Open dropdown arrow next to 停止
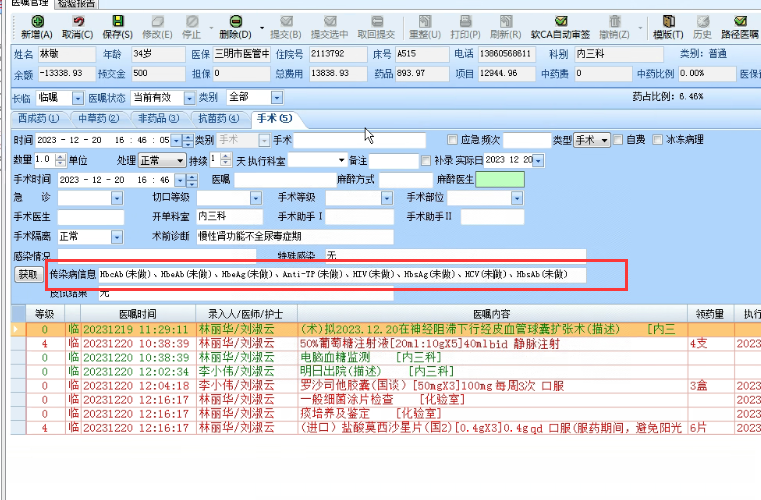This screenshot has height=500, width=761. (x=211, y=28)
